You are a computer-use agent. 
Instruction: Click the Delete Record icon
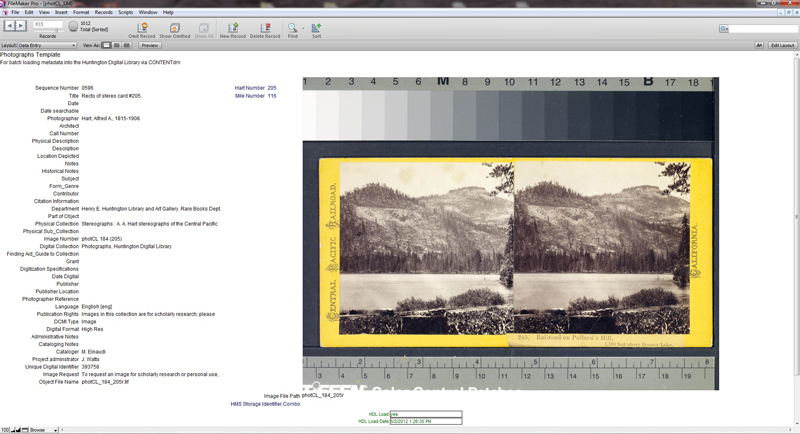[x=265, y=29]
